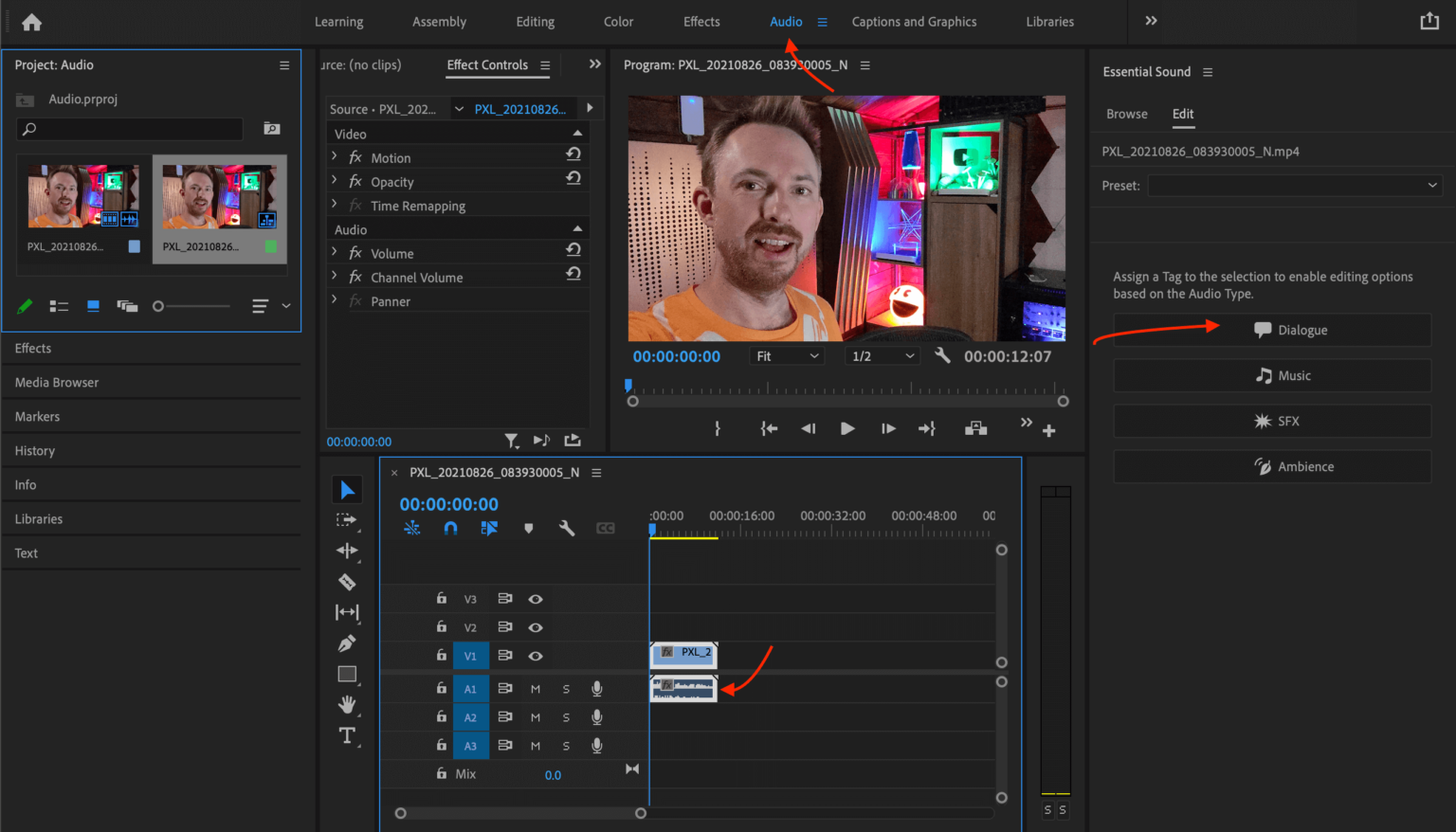
Task: Mute audio track A1
Action: (x=536, y=689)
